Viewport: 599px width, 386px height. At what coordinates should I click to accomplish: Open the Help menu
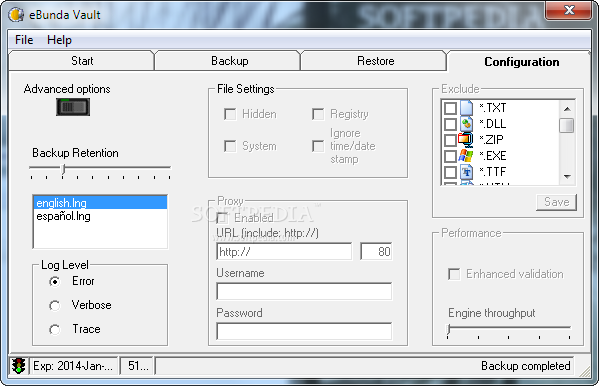pos(59,40)
